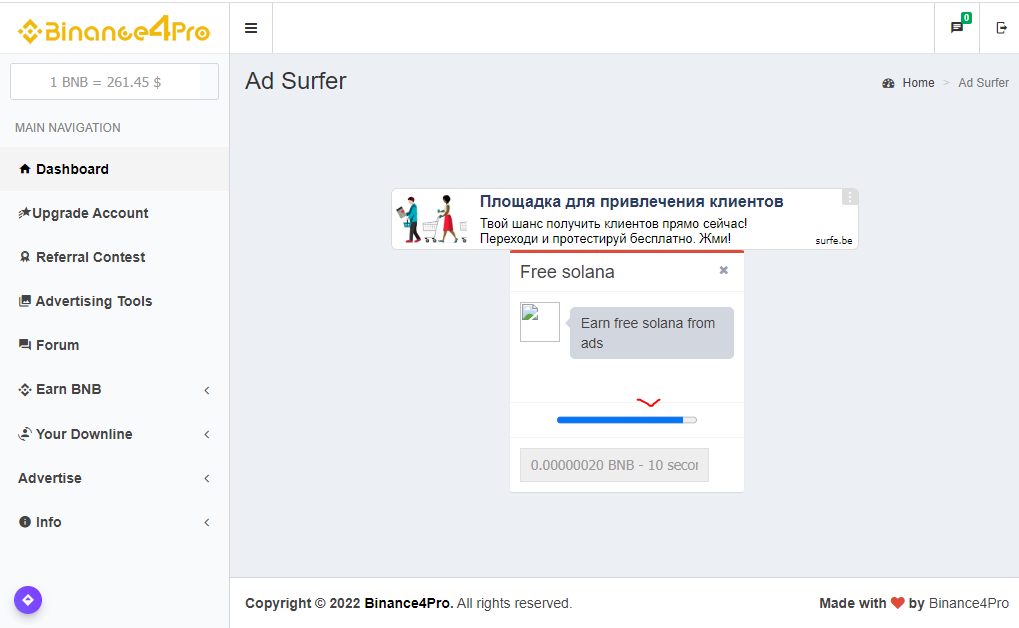Click the 0.00000020 BNB reward button
Viewport: 1019px width, 628px height.
[614, 465]
